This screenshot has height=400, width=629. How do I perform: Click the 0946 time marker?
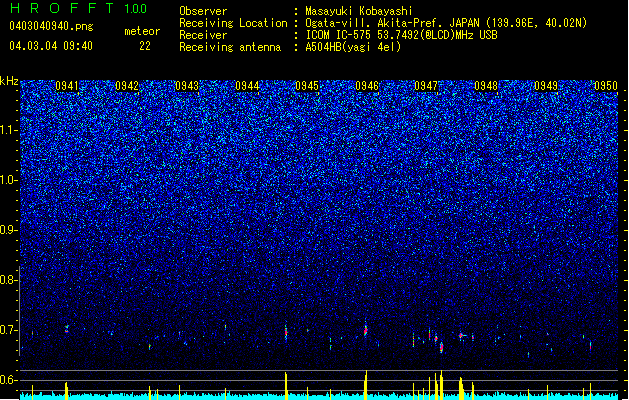(367, 86)
